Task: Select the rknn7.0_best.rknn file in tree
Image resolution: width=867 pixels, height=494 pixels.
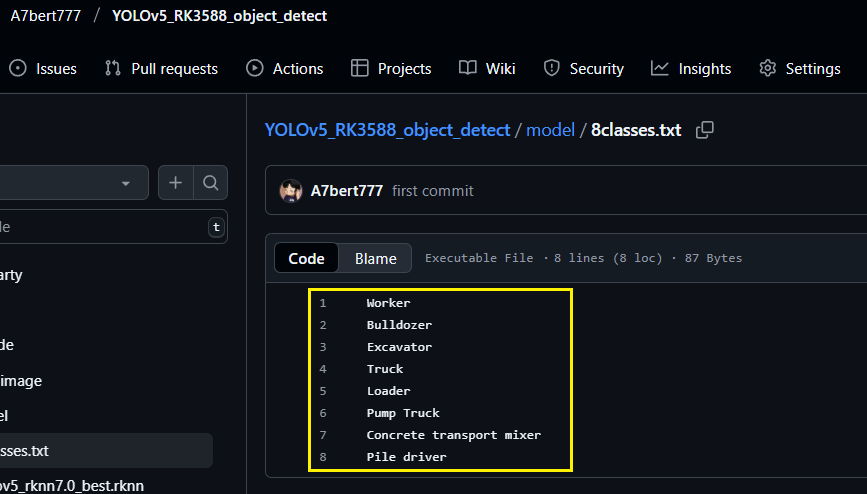Action: click(x=72, y=486)
